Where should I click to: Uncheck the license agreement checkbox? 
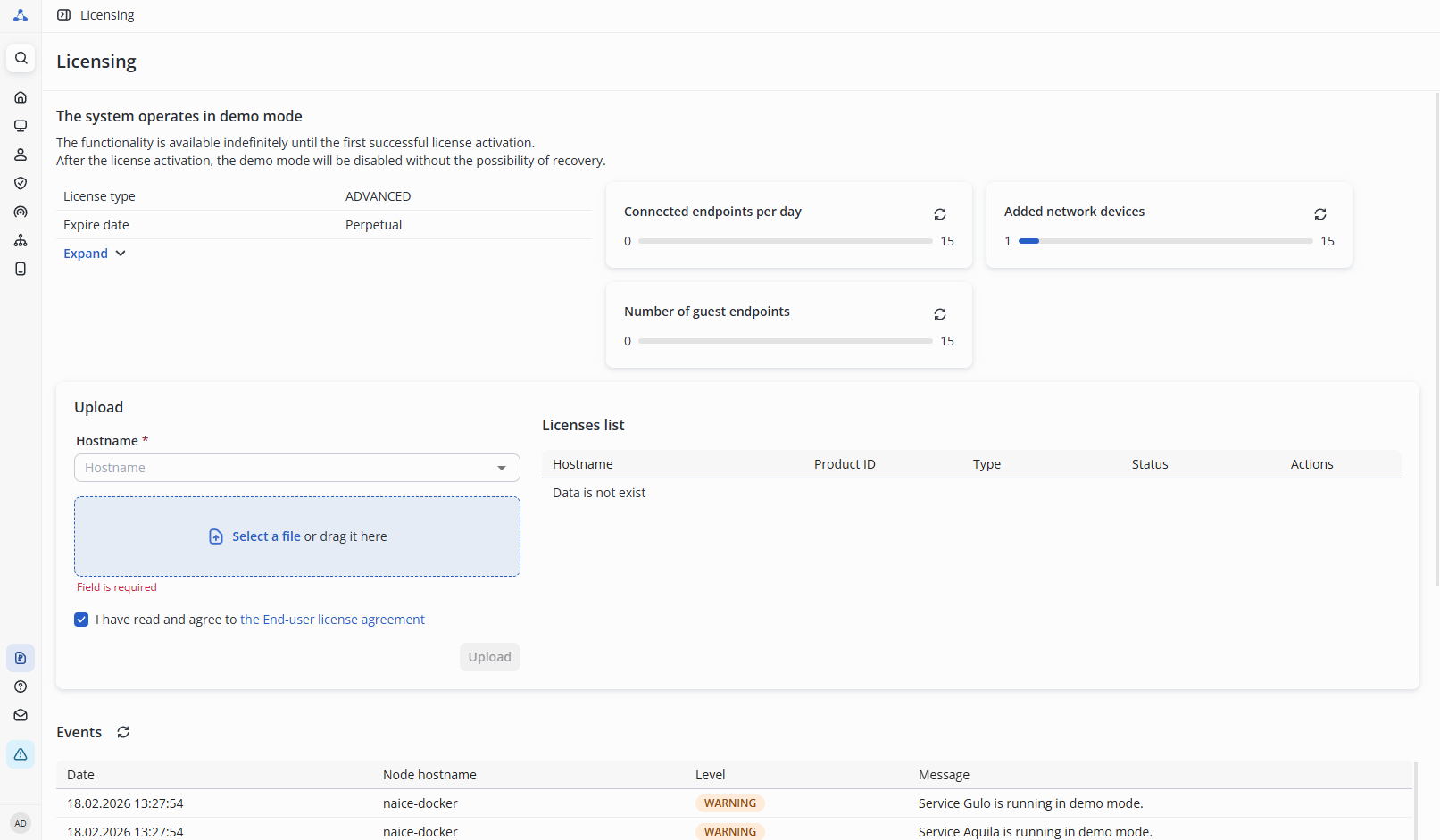coord(81,620)
